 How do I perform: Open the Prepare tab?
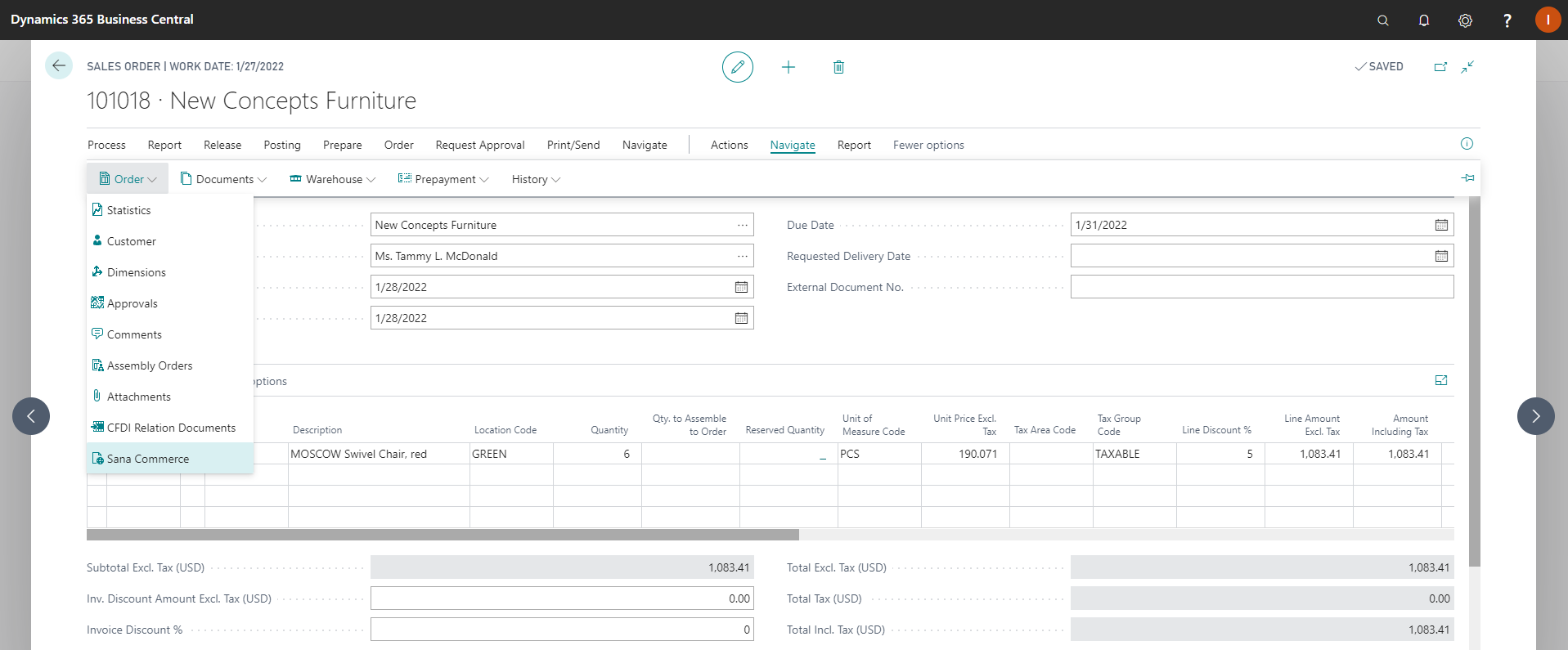(343, 145)
